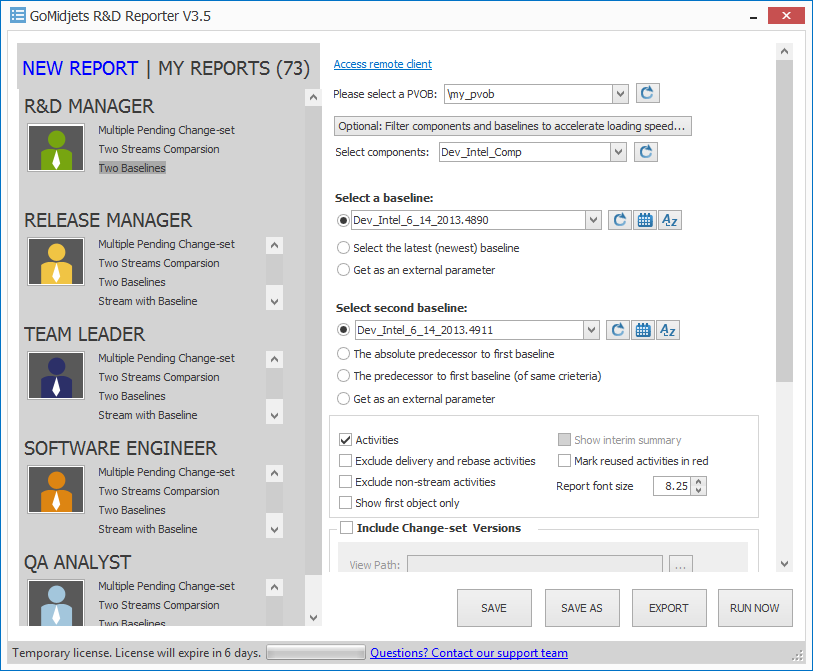Viewport: 813px width, 671px height.
Task: Click the refresh icon next to PVOB dropdown
Action: click(647, 93)
